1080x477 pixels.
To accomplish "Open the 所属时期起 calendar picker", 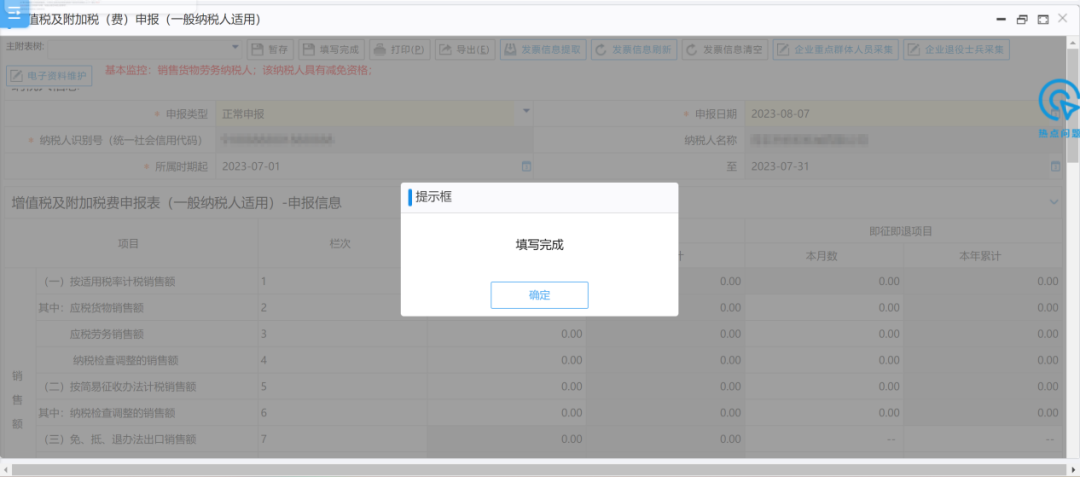I will click(x=526, y=165).
